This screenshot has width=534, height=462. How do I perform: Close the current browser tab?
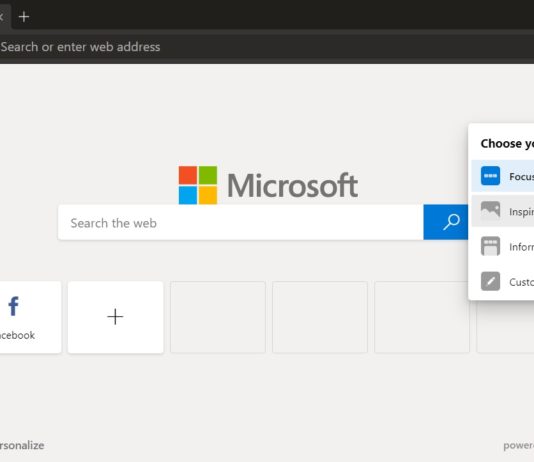pyautogui.click(x=1, y=16)
